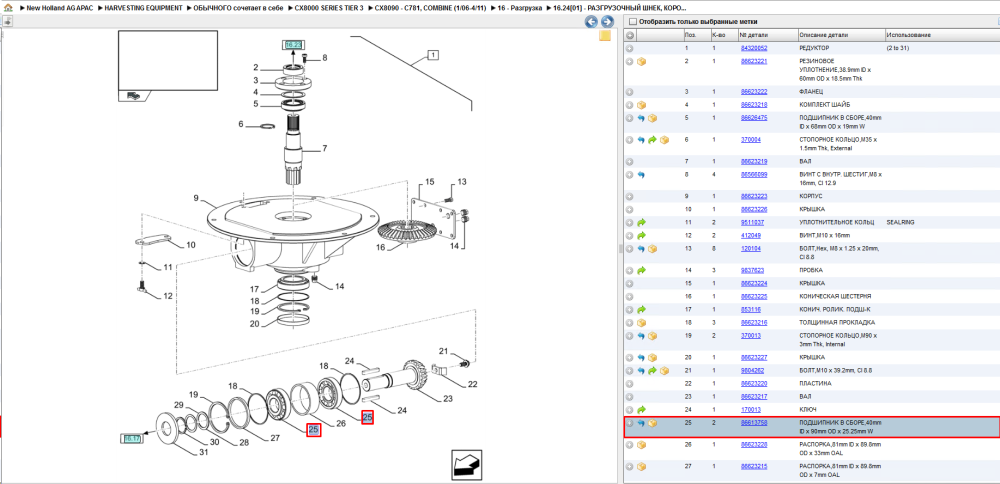The image size is (1000, 484).
Task: Click callout number 1 box in diagram
Action: 432,55
